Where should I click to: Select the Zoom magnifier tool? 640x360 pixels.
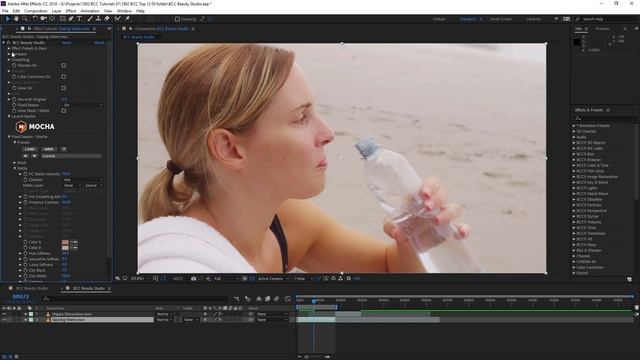click(x=25, y=19)
